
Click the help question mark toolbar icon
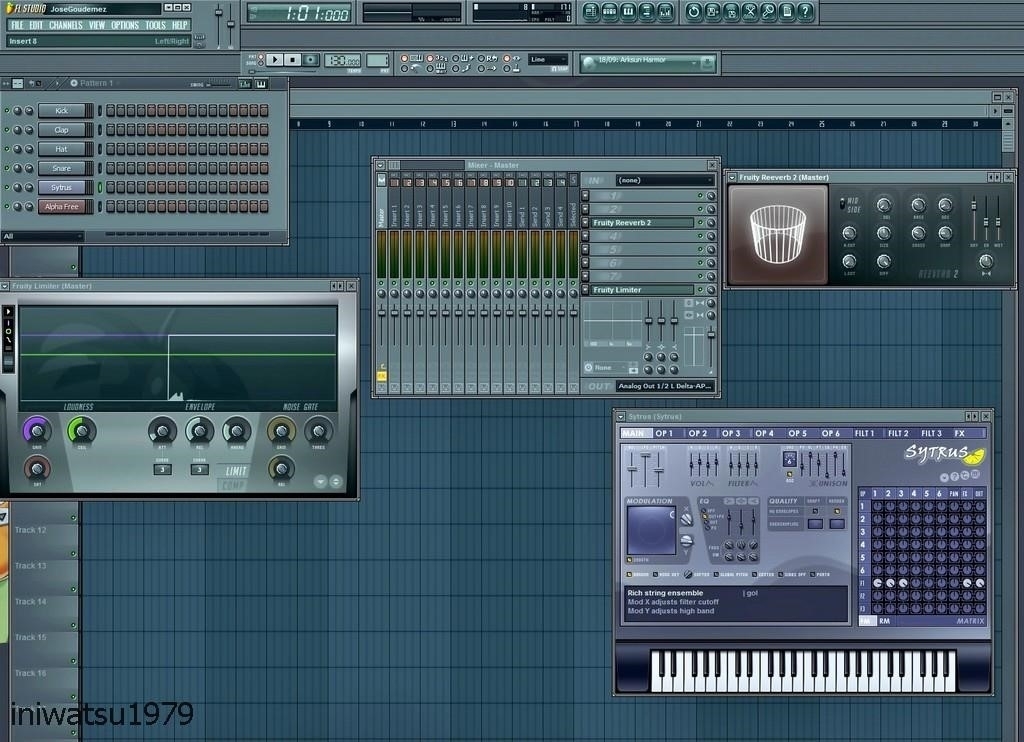tap(806, 12)
